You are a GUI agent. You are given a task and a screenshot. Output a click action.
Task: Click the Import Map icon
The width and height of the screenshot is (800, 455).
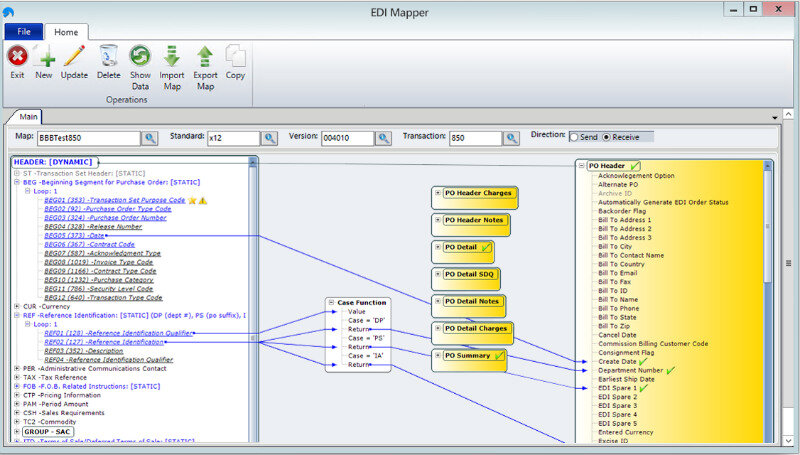coord(172,58)
